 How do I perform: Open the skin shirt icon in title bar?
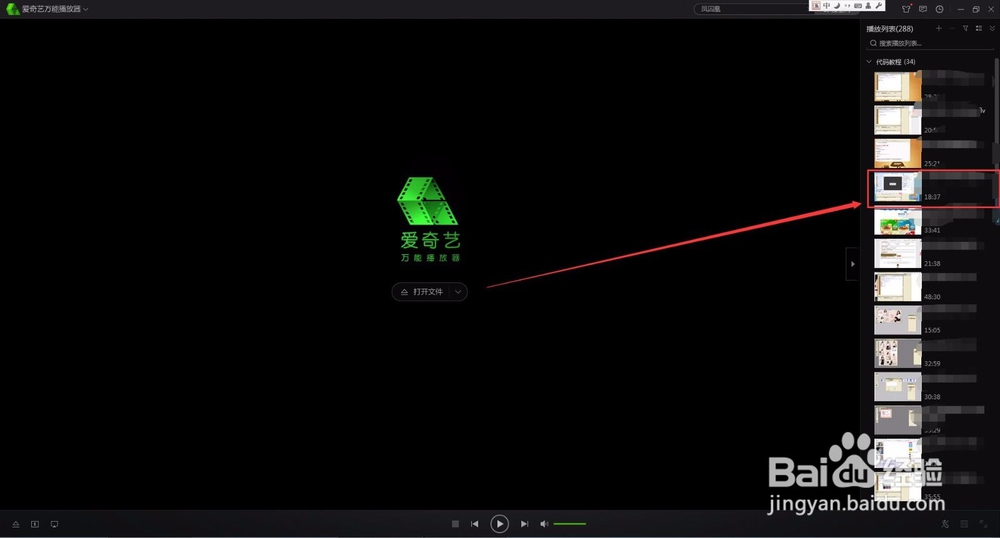(x=906, y=9)
